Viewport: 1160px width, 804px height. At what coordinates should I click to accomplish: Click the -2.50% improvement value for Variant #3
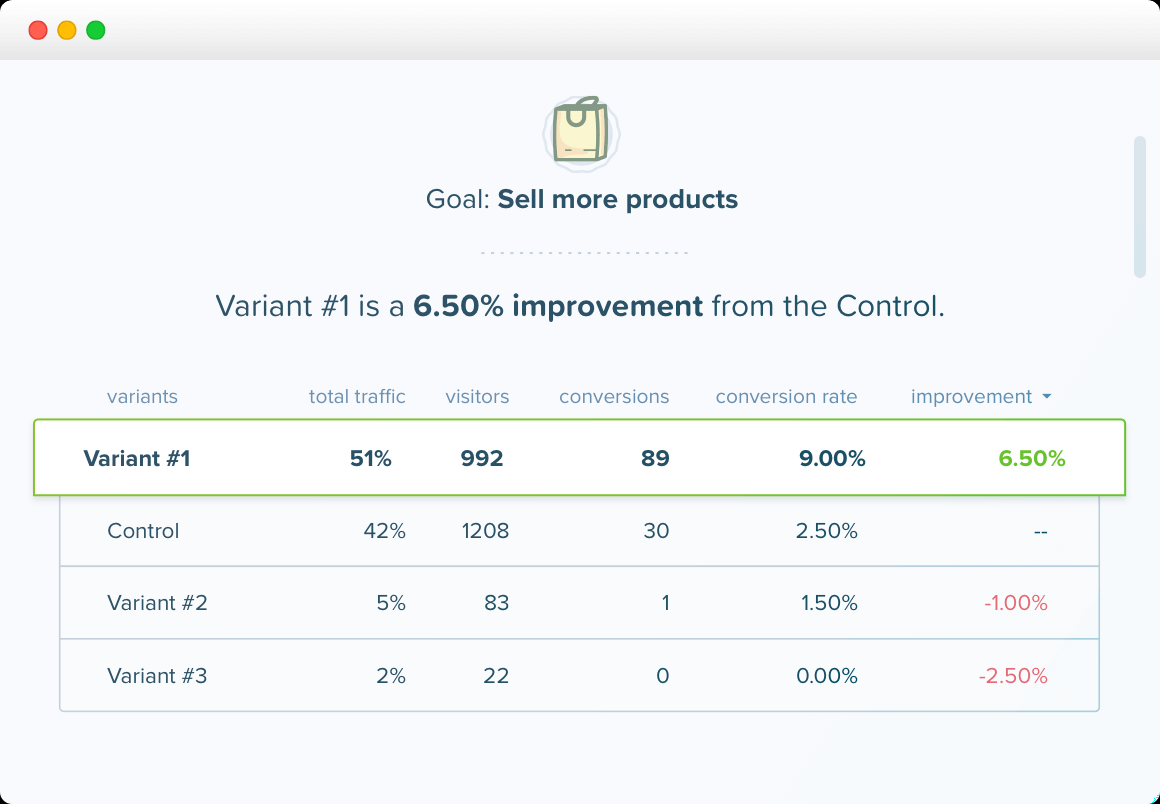point(1013,675)
